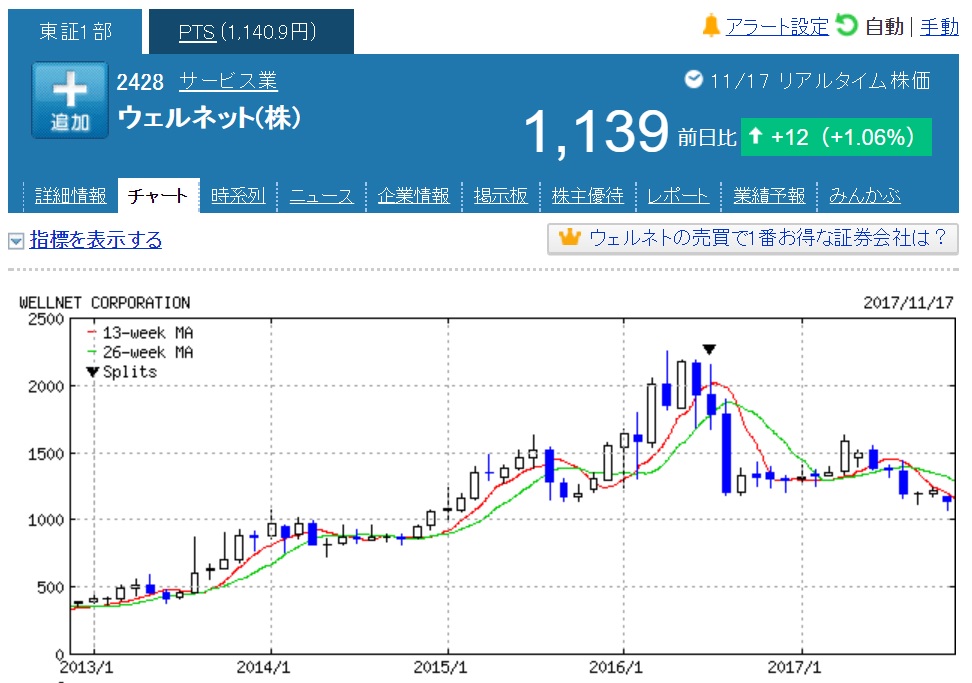The width and height of the screenshot is (972, 683).
Task: Click the サービス業 sector link
Action: click(x=228, y=81)
